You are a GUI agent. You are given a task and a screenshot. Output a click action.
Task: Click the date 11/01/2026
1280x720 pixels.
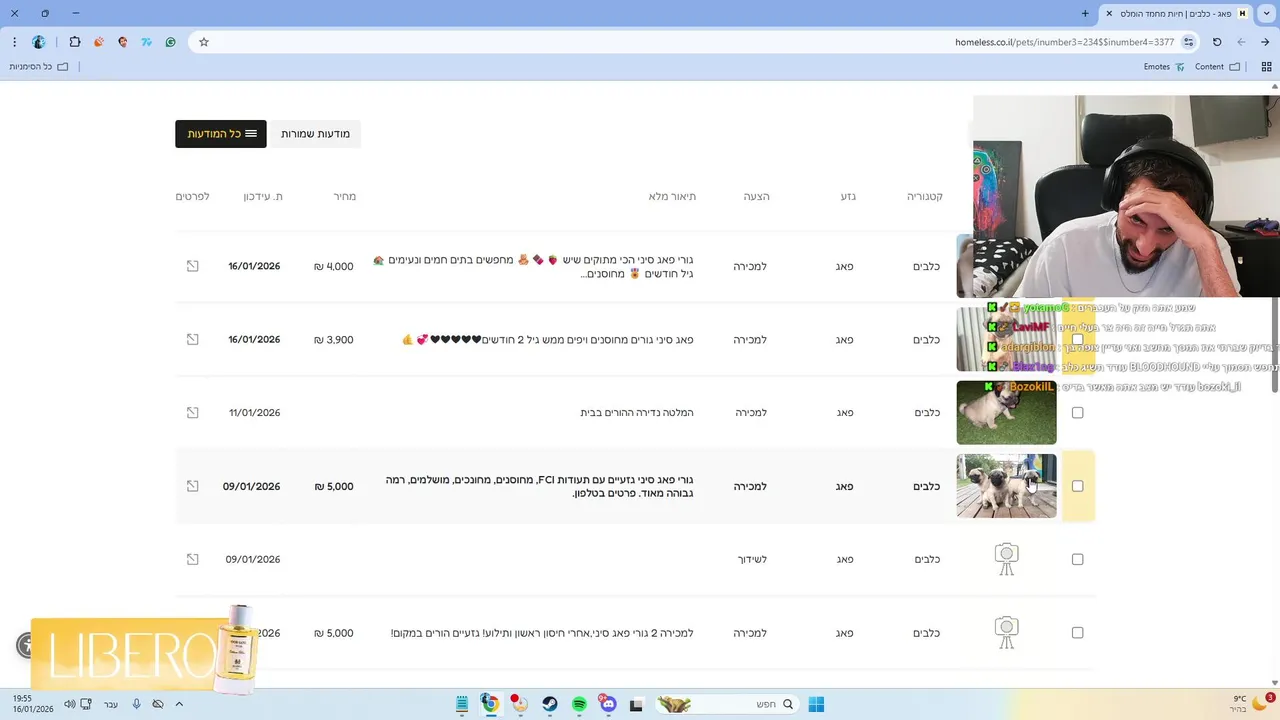(x=254, y=412)
